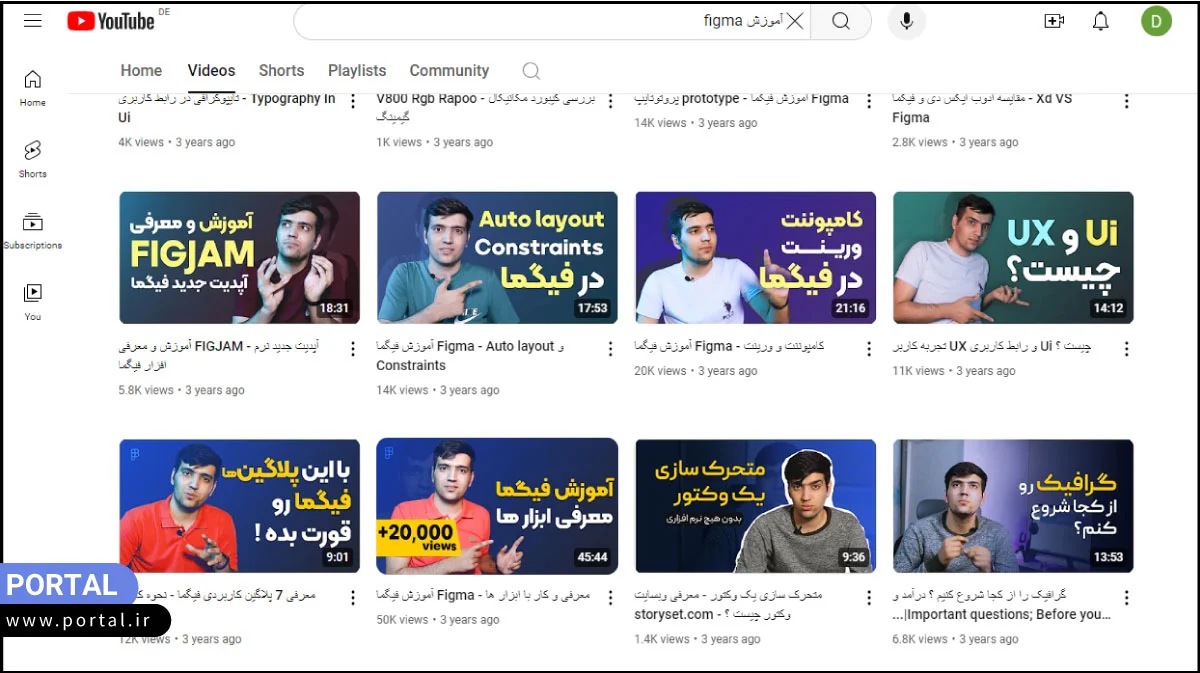Switch to the Shorts tab

point(281,71)
